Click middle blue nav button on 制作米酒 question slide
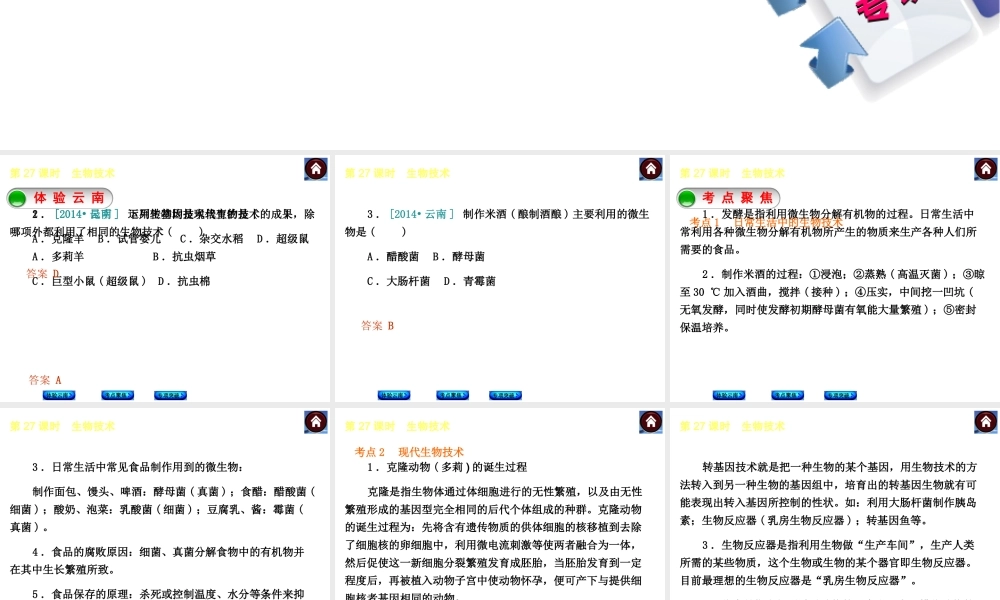Viewport: 1000px width, 600px height. pos(452,395)
